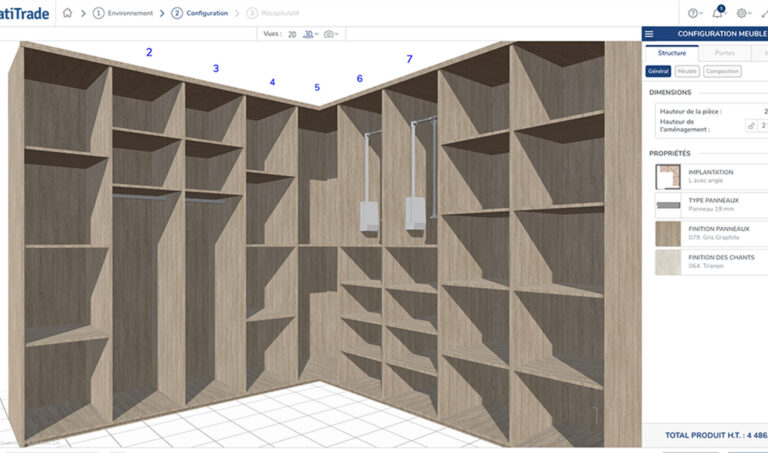768x453 pixels.
Task: Select the hanging rail in column 2
Action: tap(139, 197)
